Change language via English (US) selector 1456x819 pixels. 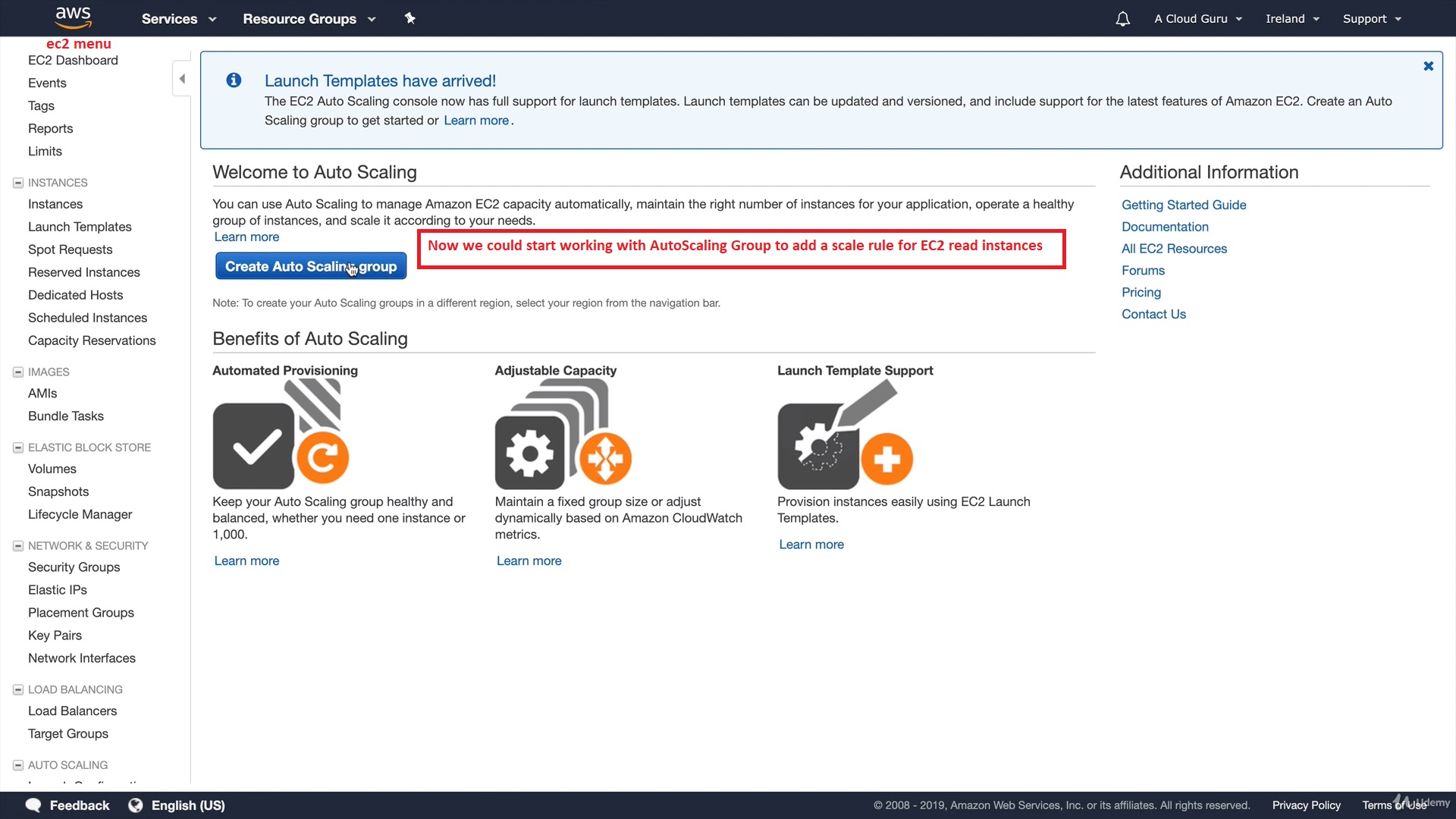pyautogui.click(x=187, y=805)
